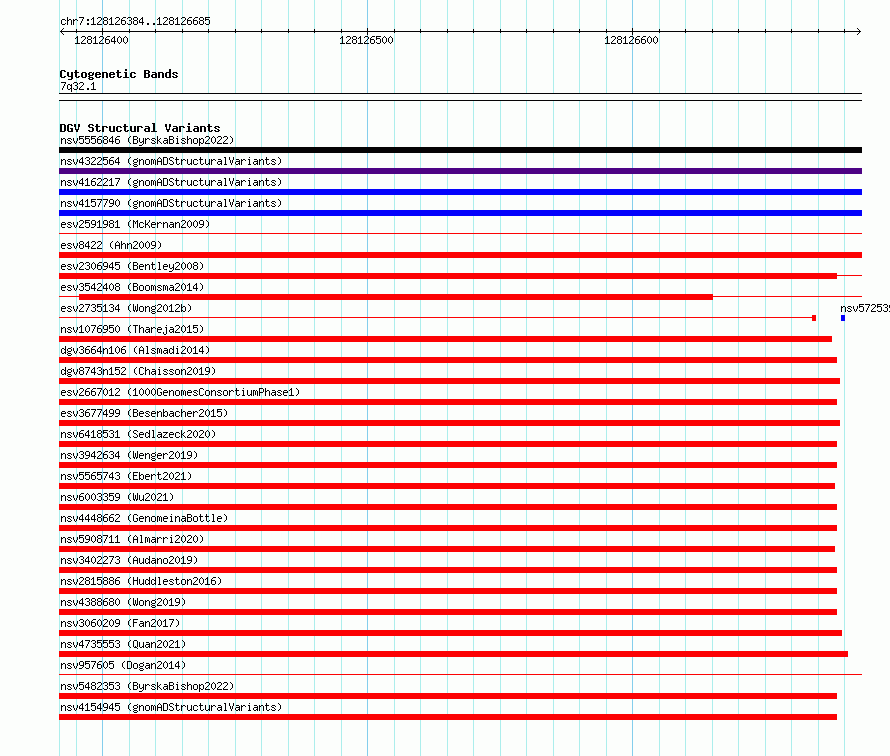
Task: Open the nsv4157790 gnomAD variant label
Action: click(171, 203)
